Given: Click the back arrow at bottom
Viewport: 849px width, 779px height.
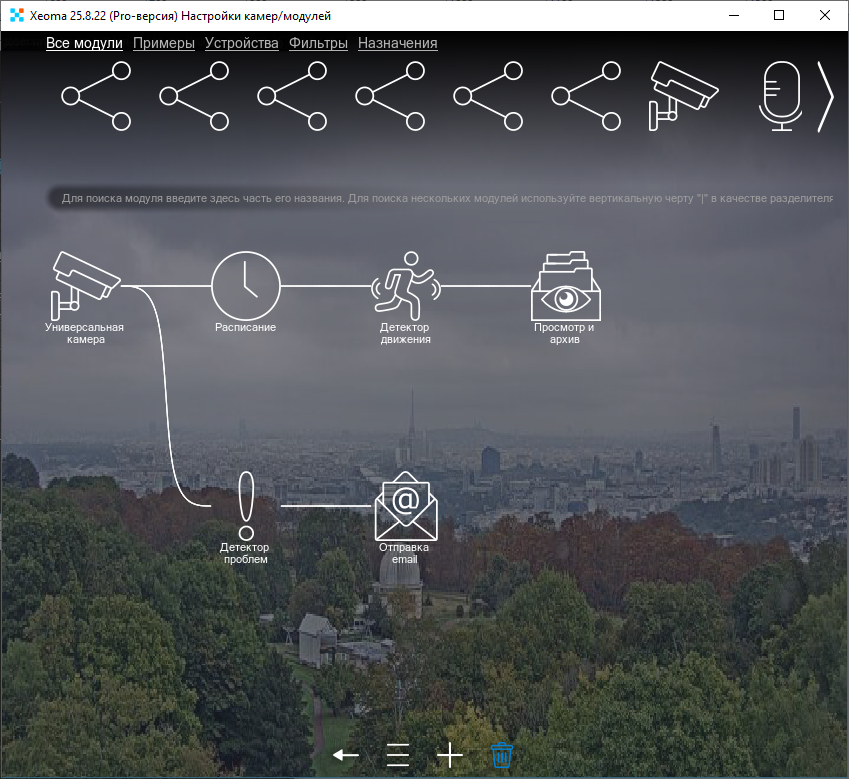Looking at the screenshot, I should (x=345, y=755).
